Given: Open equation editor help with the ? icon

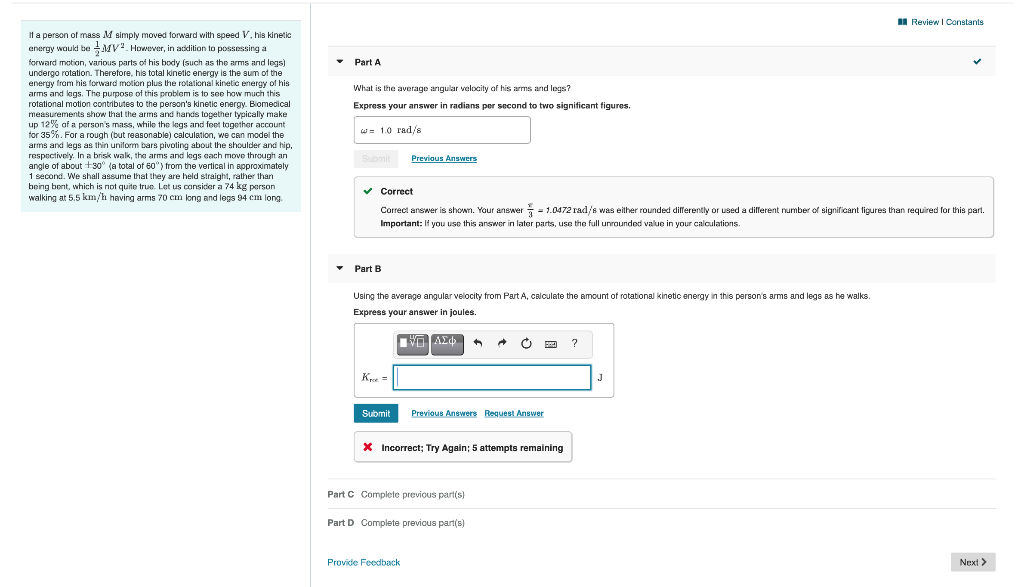Looking at the screenshot, I should click(x=574, y=344).
